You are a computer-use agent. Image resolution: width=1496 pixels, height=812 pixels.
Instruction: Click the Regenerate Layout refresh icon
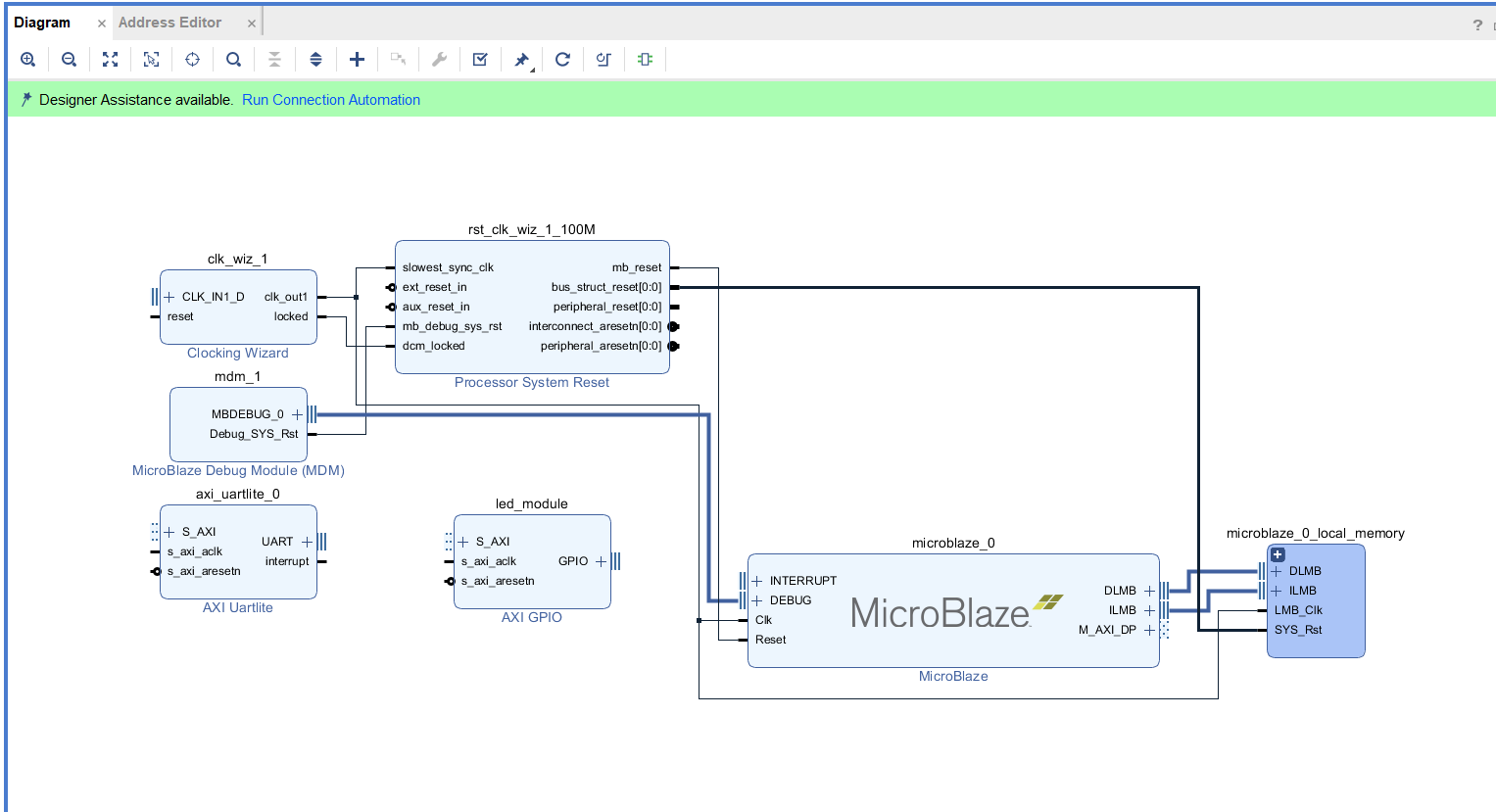coord(562,60)
